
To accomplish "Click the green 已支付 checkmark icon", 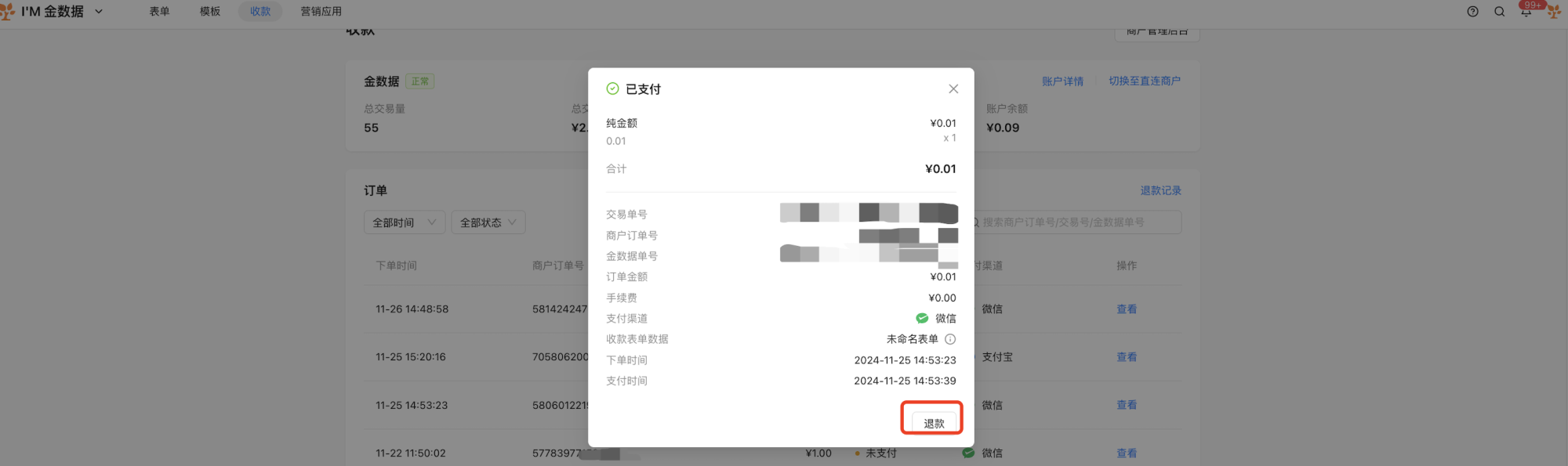I will [x=613, y=89].
